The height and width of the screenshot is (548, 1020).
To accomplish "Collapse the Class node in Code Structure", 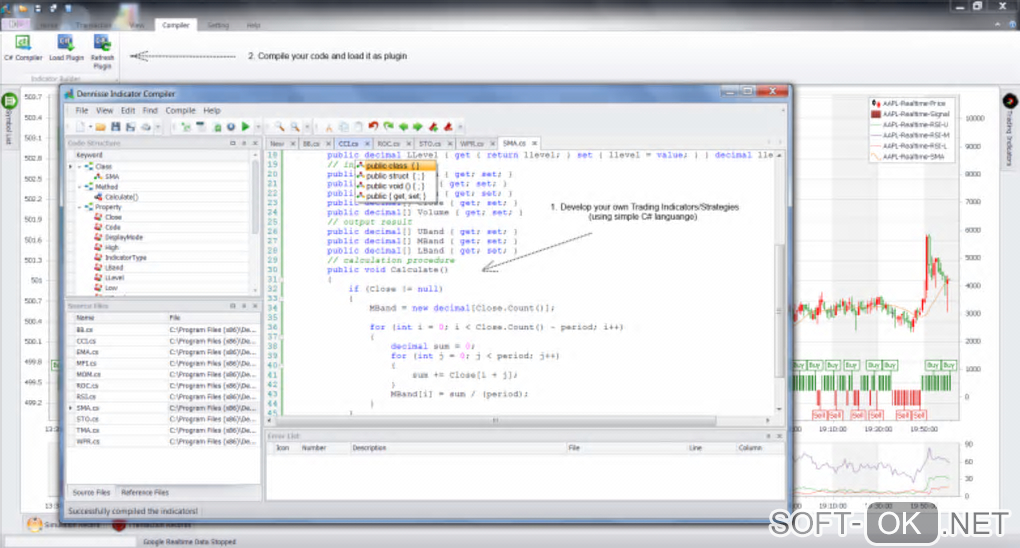I will [x=80, y=166].
